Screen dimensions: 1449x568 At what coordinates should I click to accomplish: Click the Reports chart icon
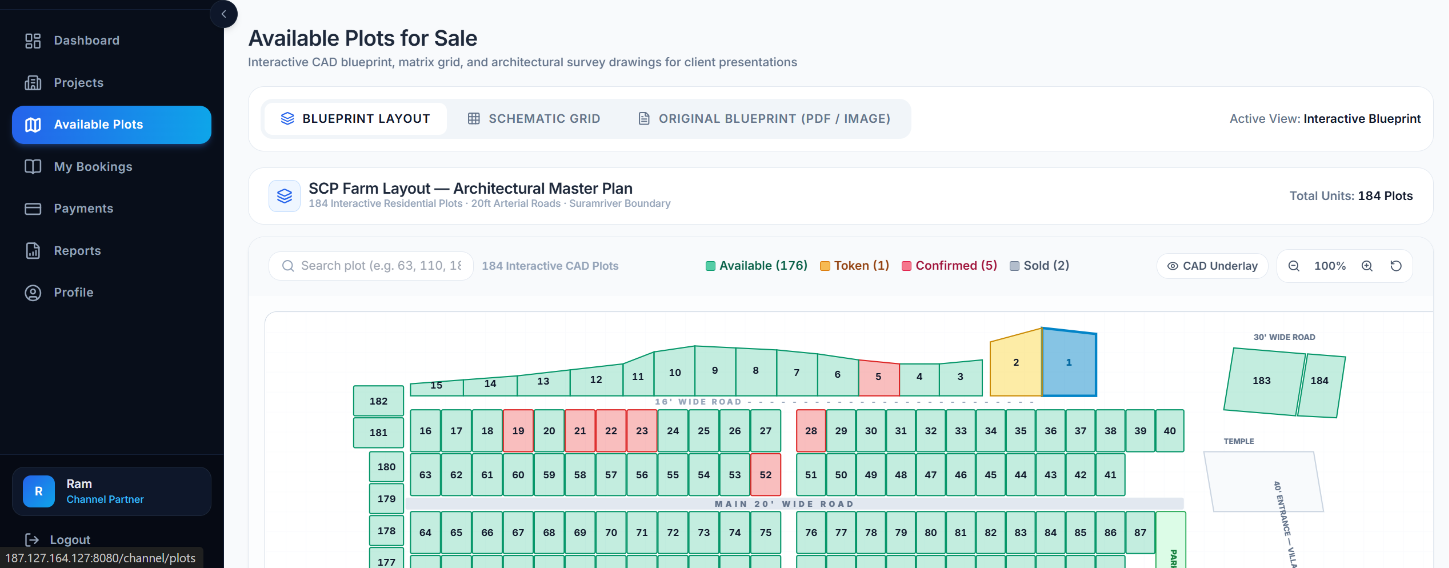click(33, 251)
